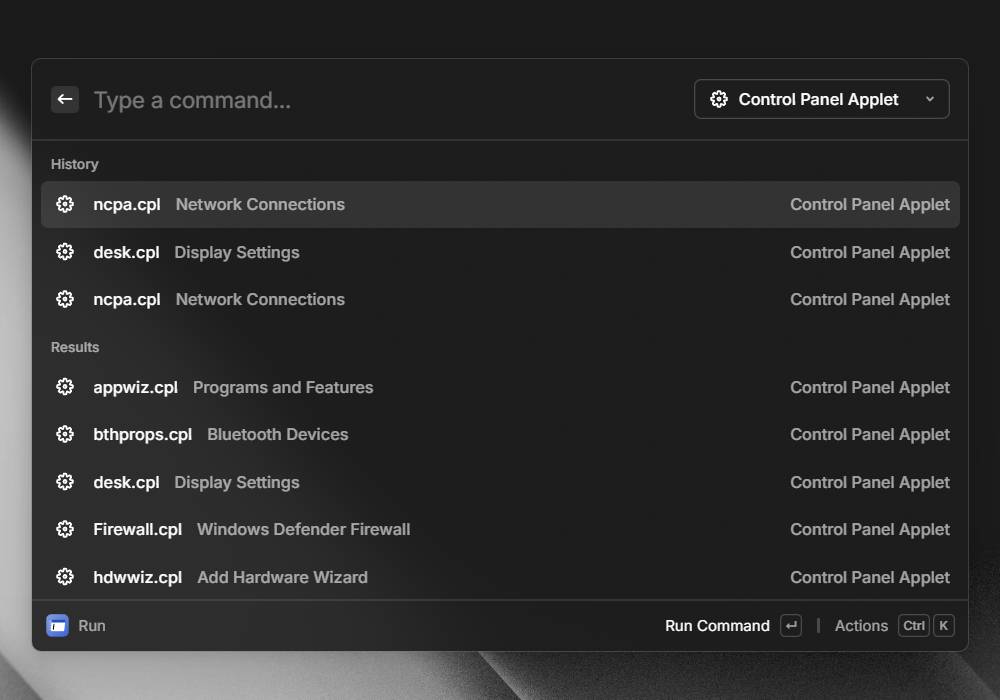1000x700 pixels.
Task: Expand the filter using the chevron arrow
Action: point(930,99)
